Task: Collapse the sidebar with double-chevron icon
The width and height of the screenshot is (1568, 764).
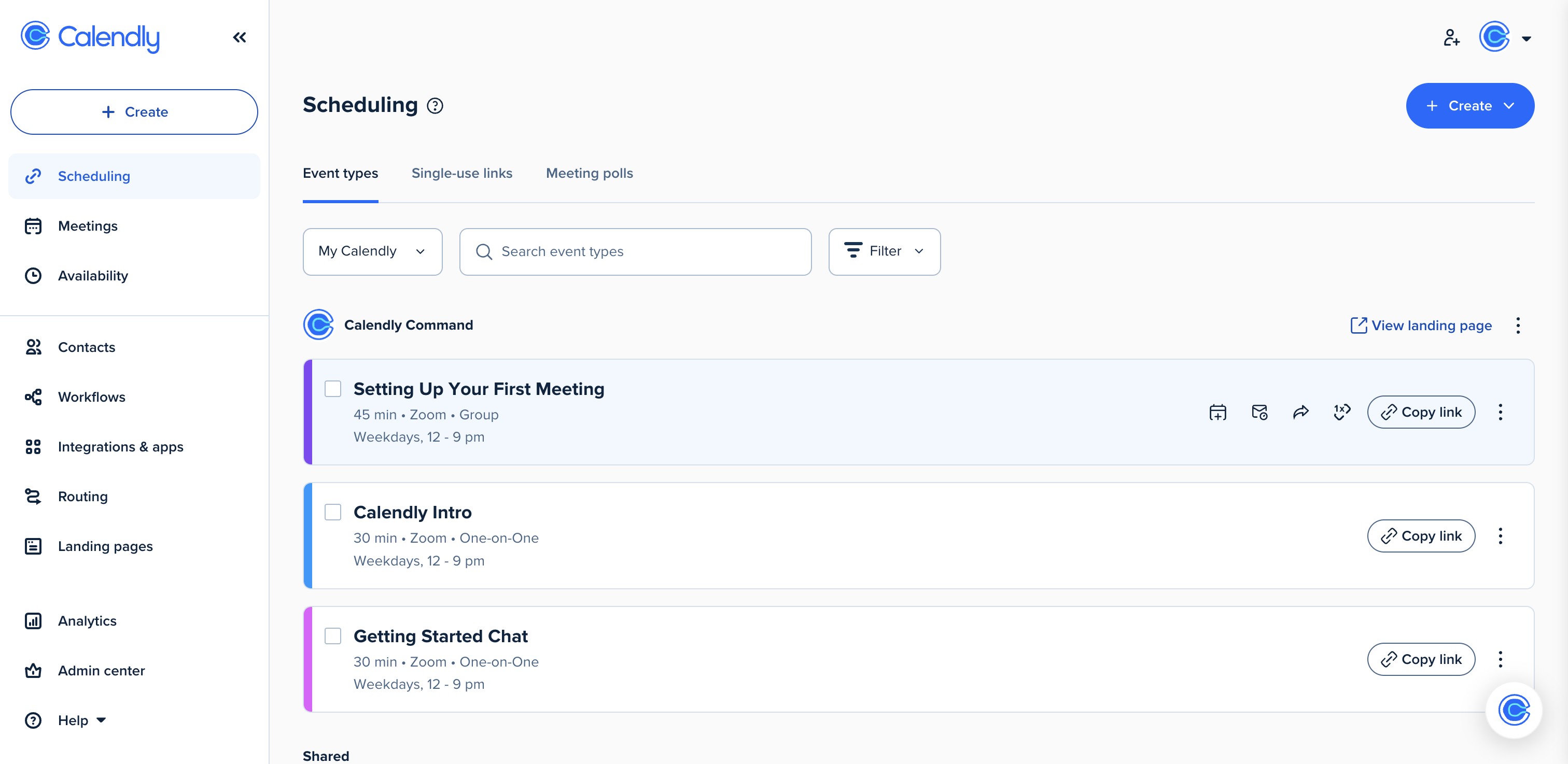Action: [x=239, y=38]
